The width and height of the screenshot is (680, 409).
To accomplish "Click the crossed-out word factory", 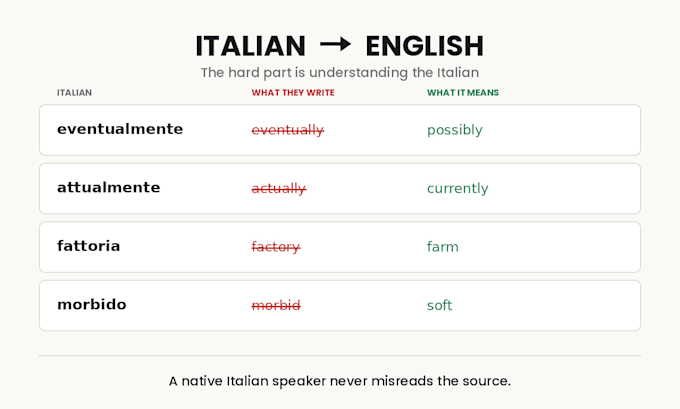I will click(x=276, y=247).
